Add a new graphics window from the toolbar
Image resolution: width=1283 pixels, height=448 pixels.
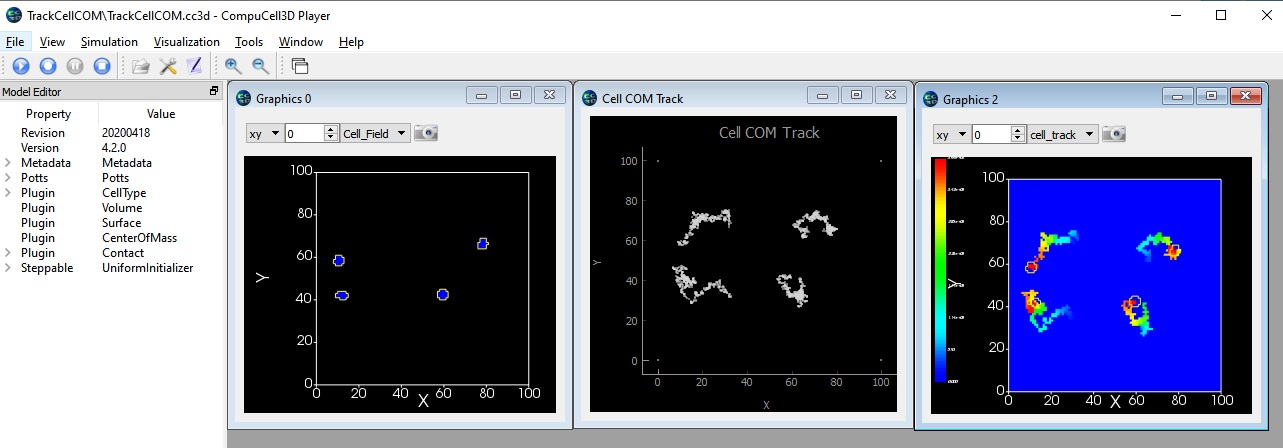tap(300, 66)
